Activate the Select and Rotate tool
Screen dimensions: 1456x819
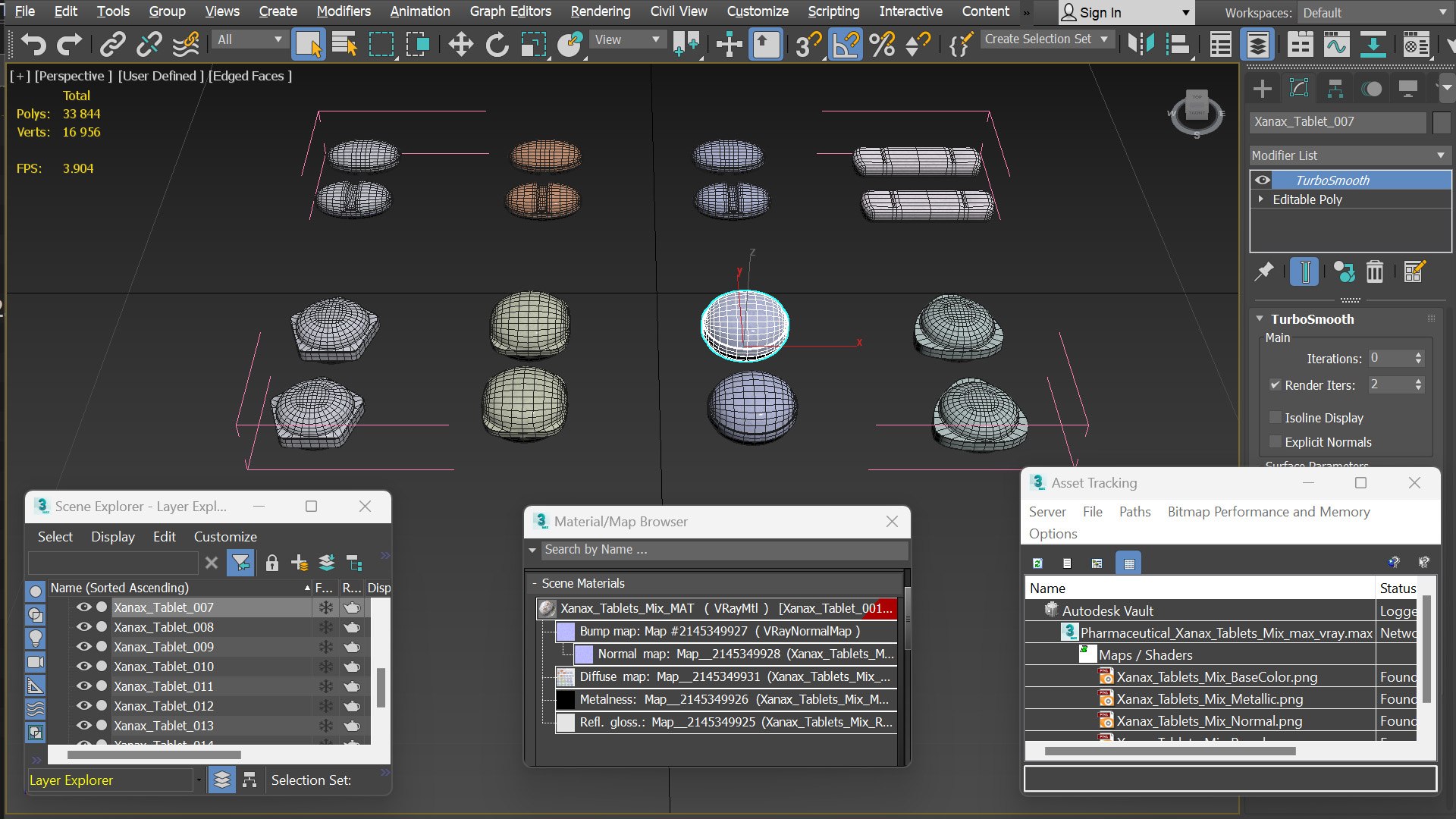497,44
